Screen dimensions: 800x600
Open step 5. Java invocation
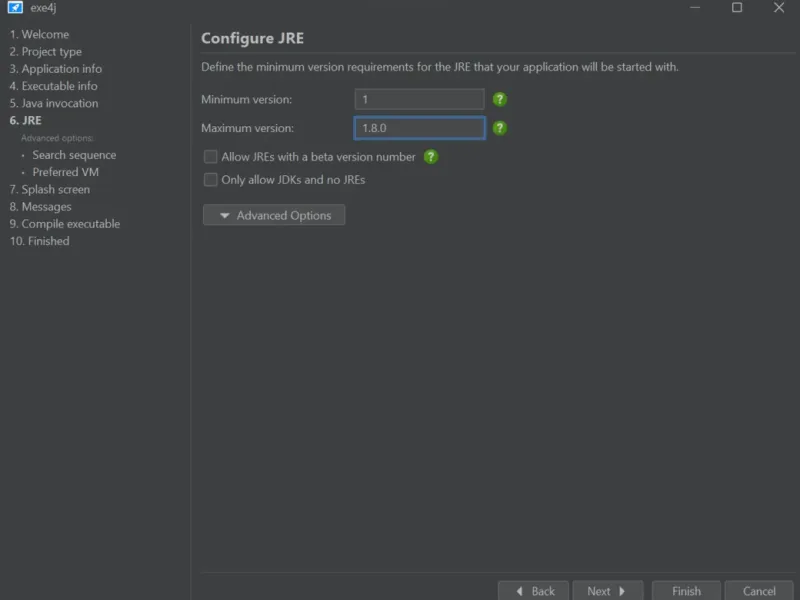click(x=54, y=103)
